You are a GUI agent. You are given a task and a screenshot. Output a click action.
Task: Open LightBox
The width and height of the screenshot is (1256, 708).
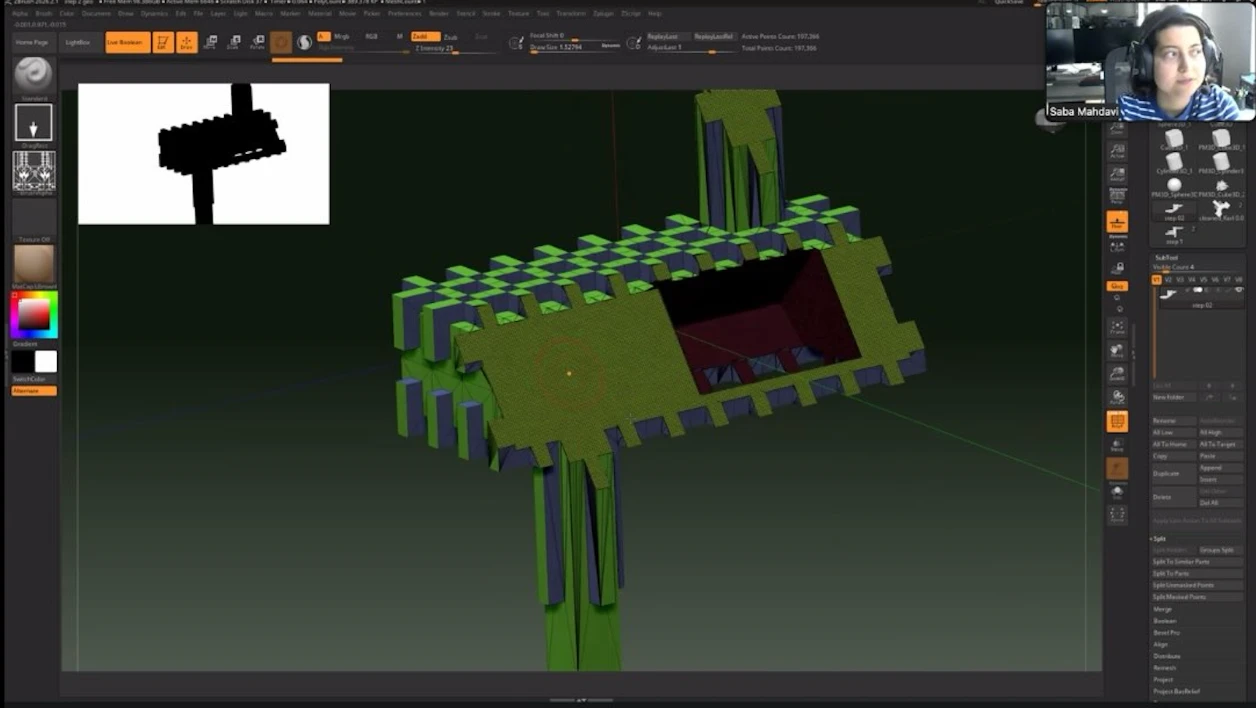tap(77, 43)
